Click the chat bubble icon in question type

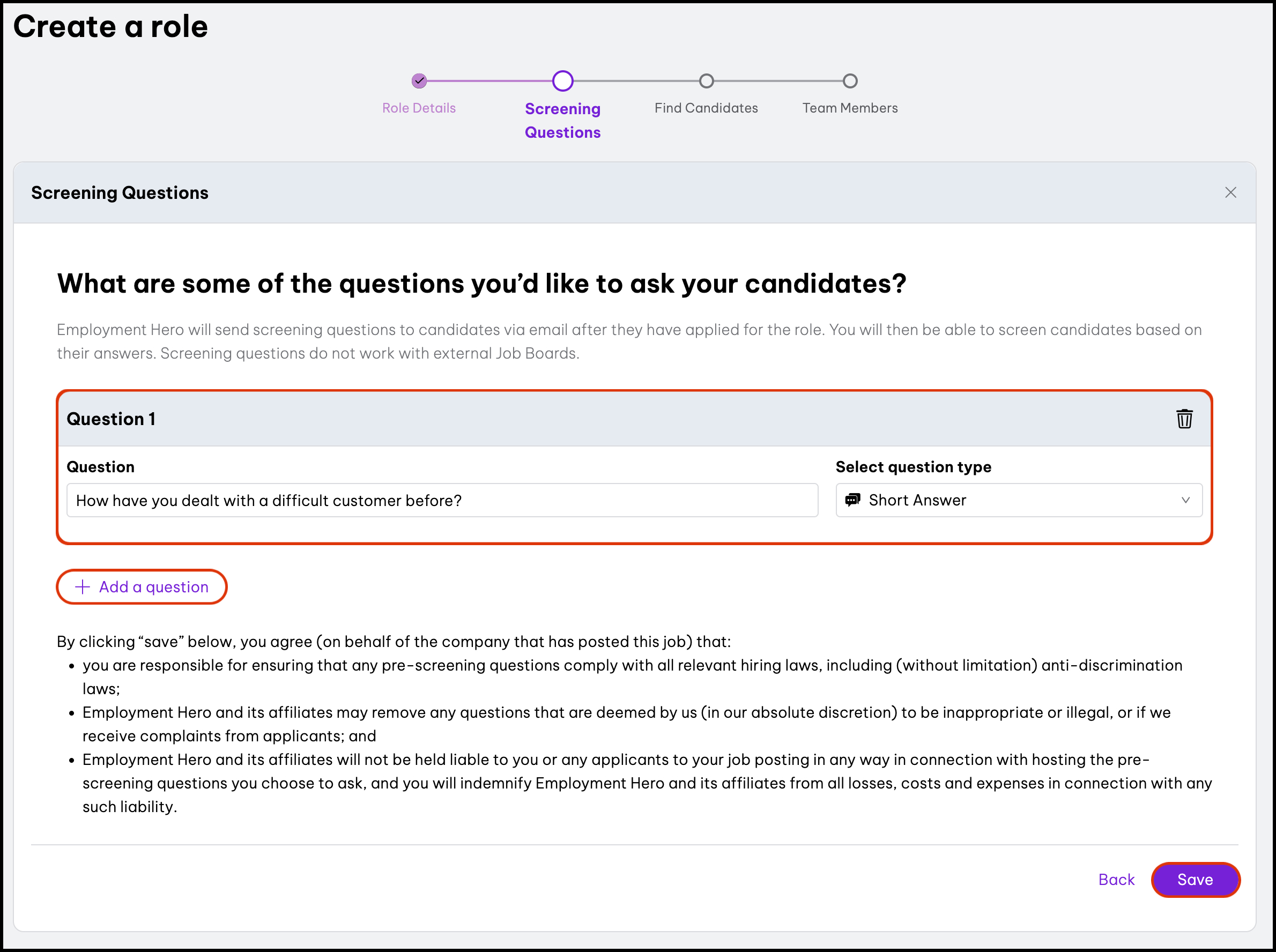[852, 500]
